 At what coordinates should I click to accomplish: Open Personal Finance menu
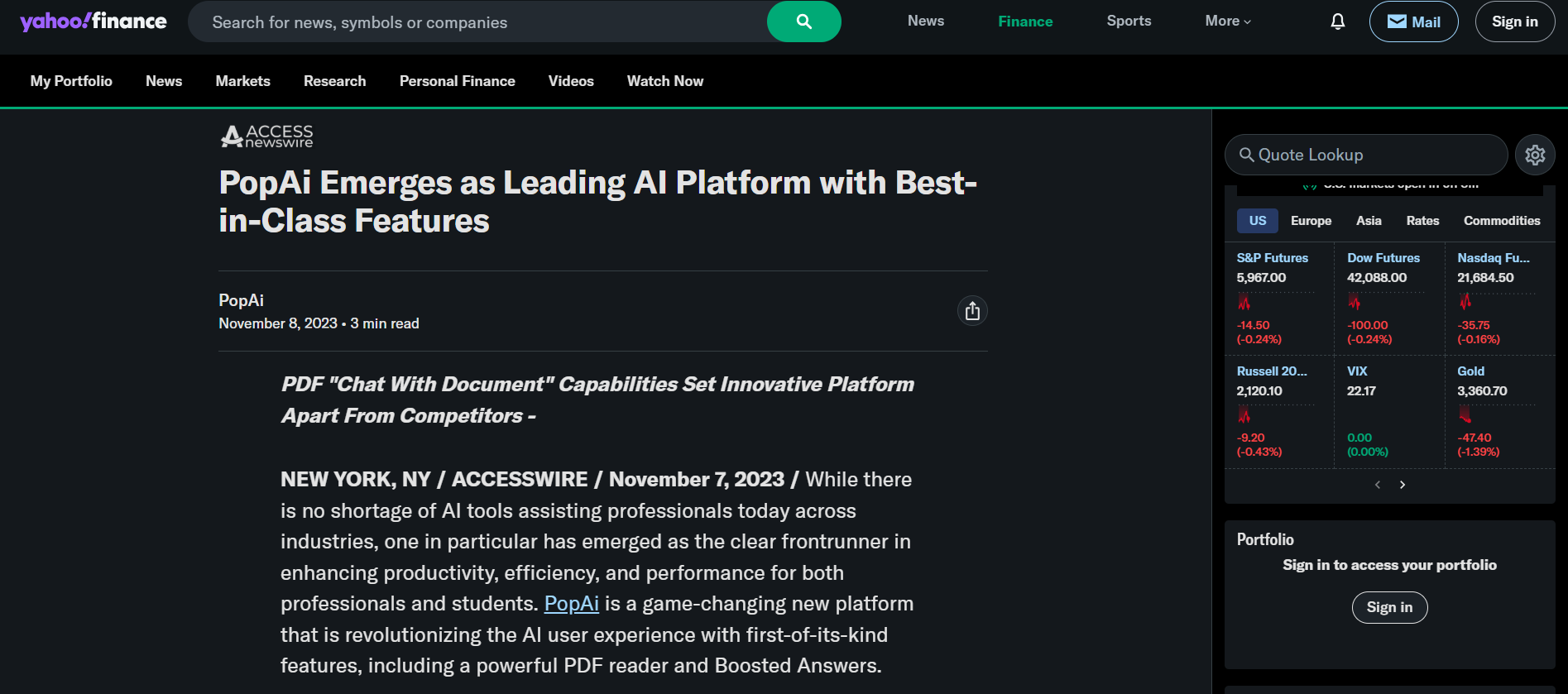pos(457,81)
